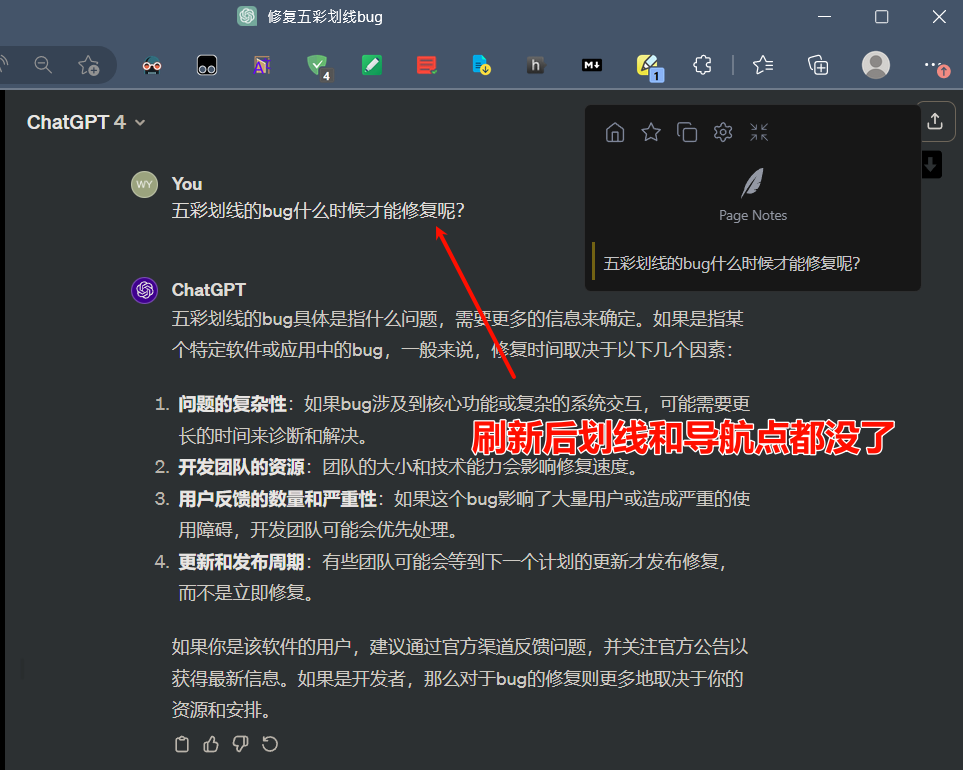The image size is (963, 770).
Task: Open the Markdown M↓ extension icon
Action: [591, 65]
